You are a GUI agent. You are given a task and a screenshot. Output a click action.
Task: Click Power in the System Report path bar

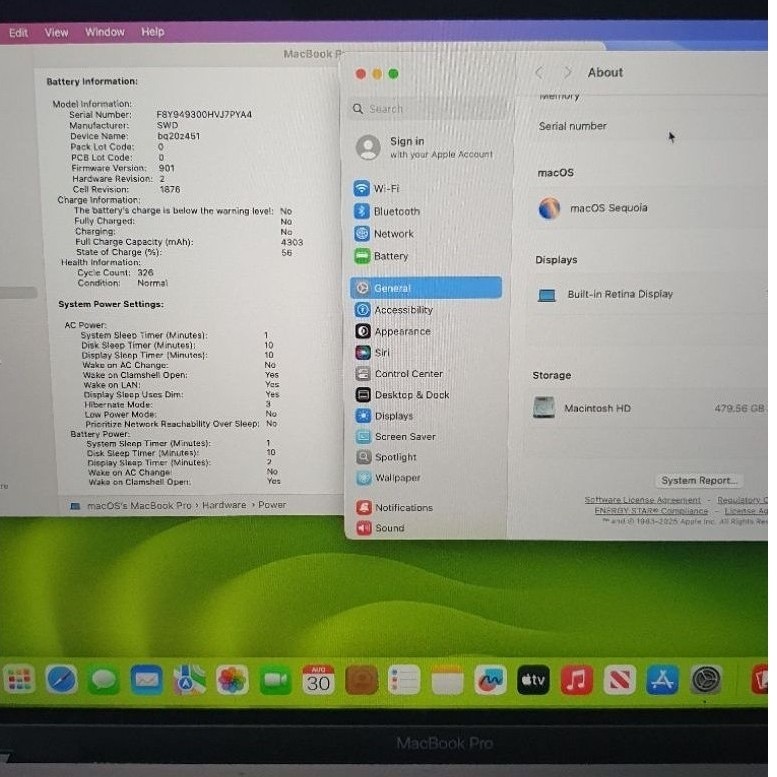pos(272,505)
